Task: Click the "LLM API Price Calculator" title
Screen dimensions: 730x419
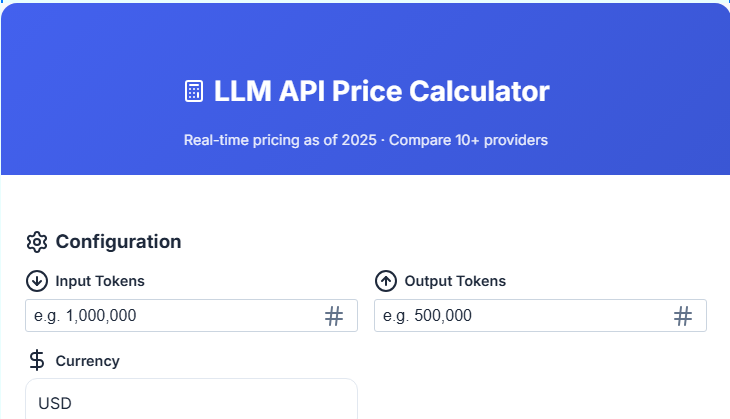Action: click(x=381, y=92)
